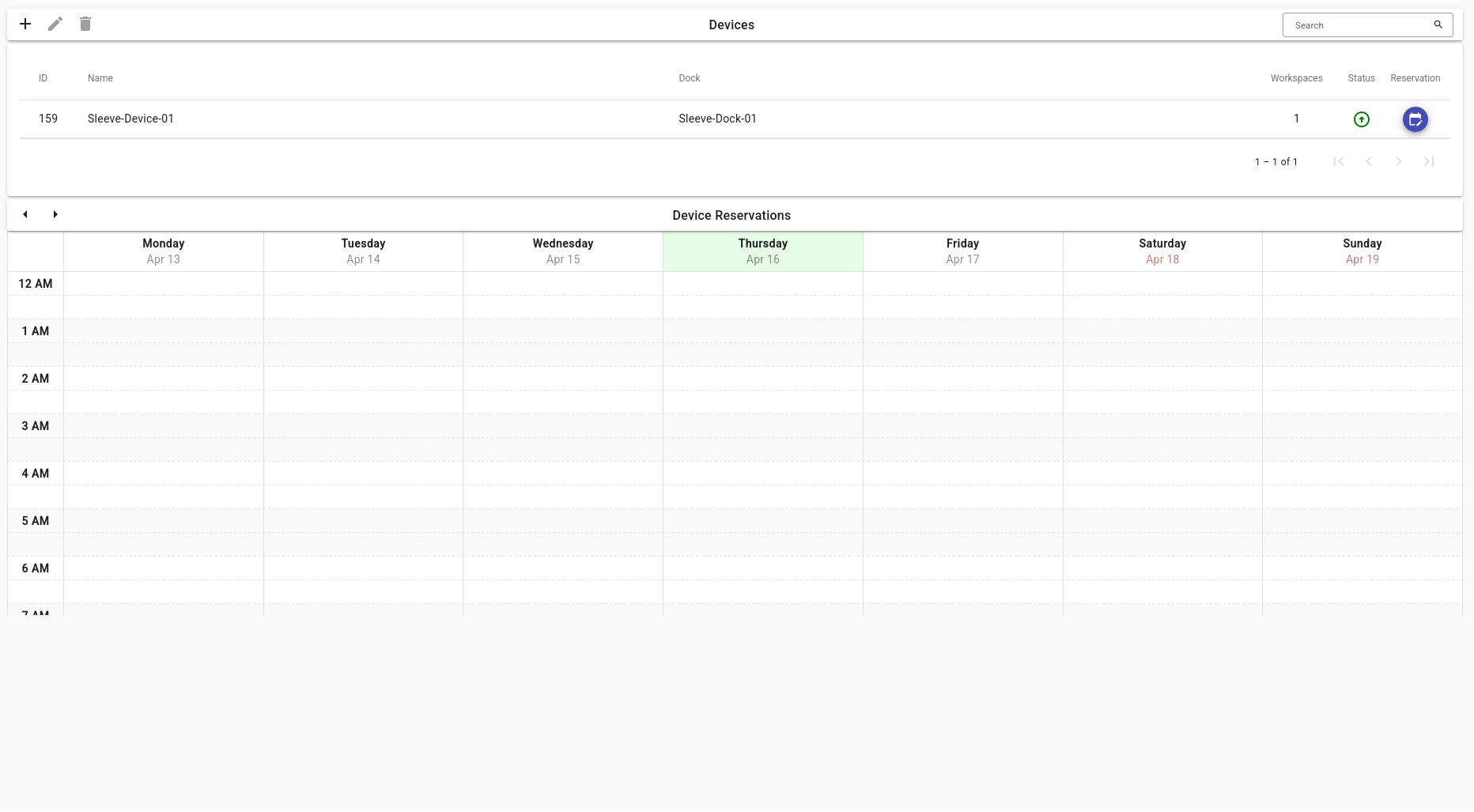Click Monday 2 AM reservation slot
The height and width of the screenshot is (812, 1474).
click(164, 379)
